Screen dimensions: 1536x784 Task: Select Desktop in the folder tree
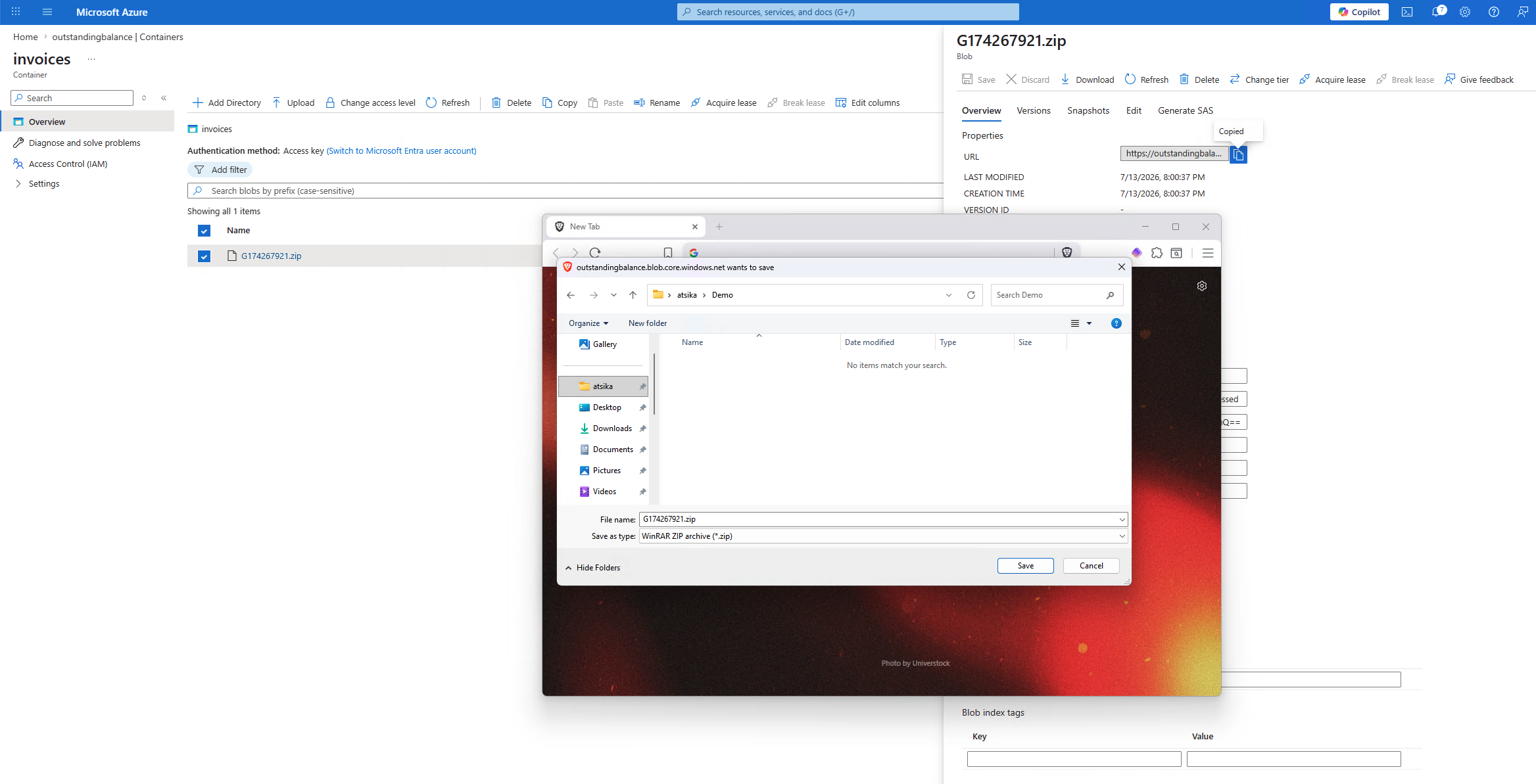click(607, 407)
